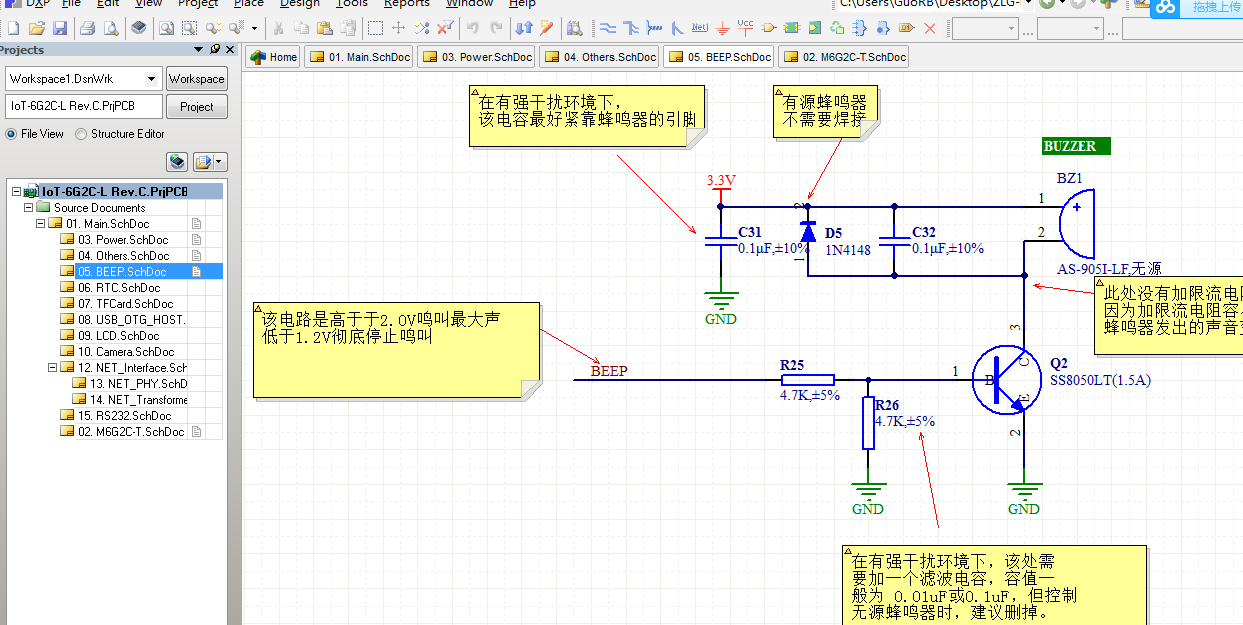Select the File View radio button
The height and width of the screenshot is (625, 1243).
pos(12,134)
